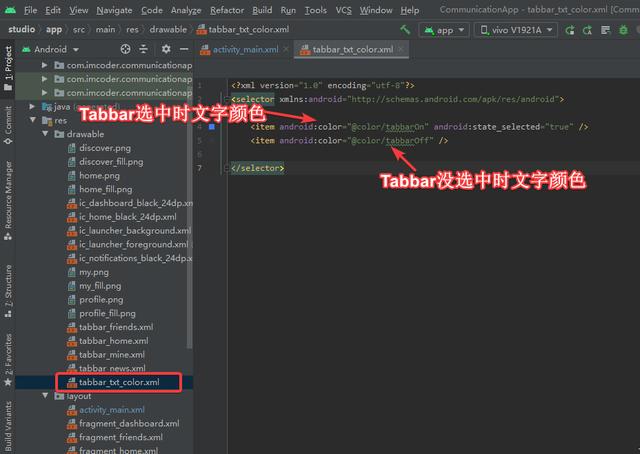Open the Tools menu
The width and height of the screenshot is (640, 454).
(316, 10)
